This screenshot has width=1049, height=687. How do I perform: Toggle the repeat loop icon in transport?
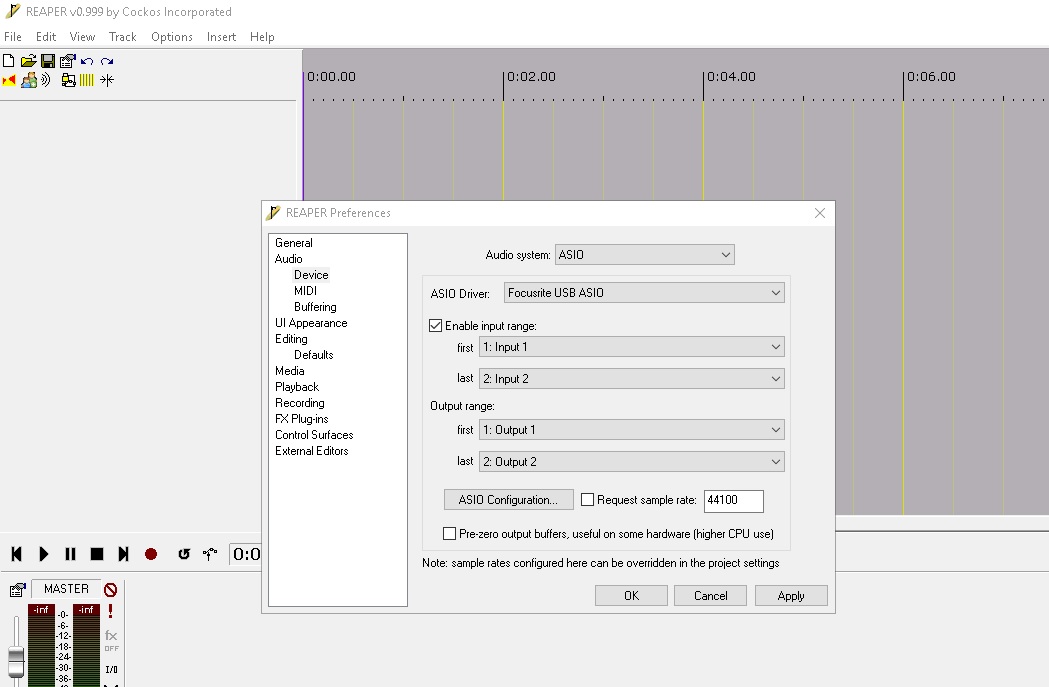pyautogui.click(x=184, y=554)
